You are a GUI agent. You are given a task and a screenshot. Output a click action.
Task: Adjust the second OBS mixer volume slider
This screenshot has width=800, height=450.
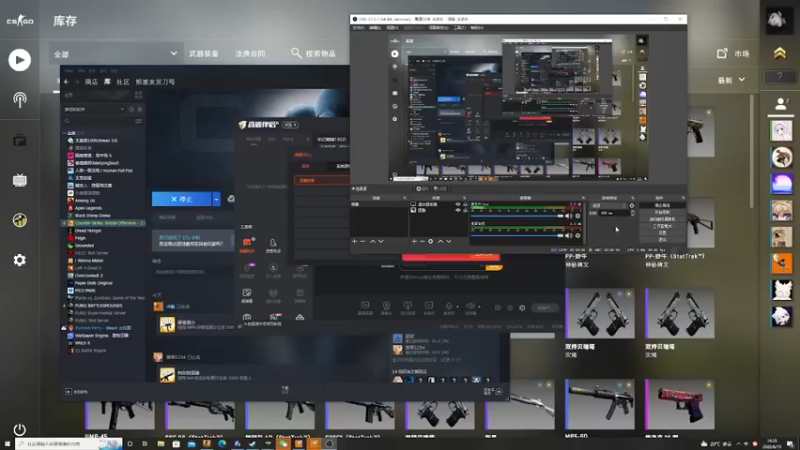pyautogui.click(x=517, y=235)
